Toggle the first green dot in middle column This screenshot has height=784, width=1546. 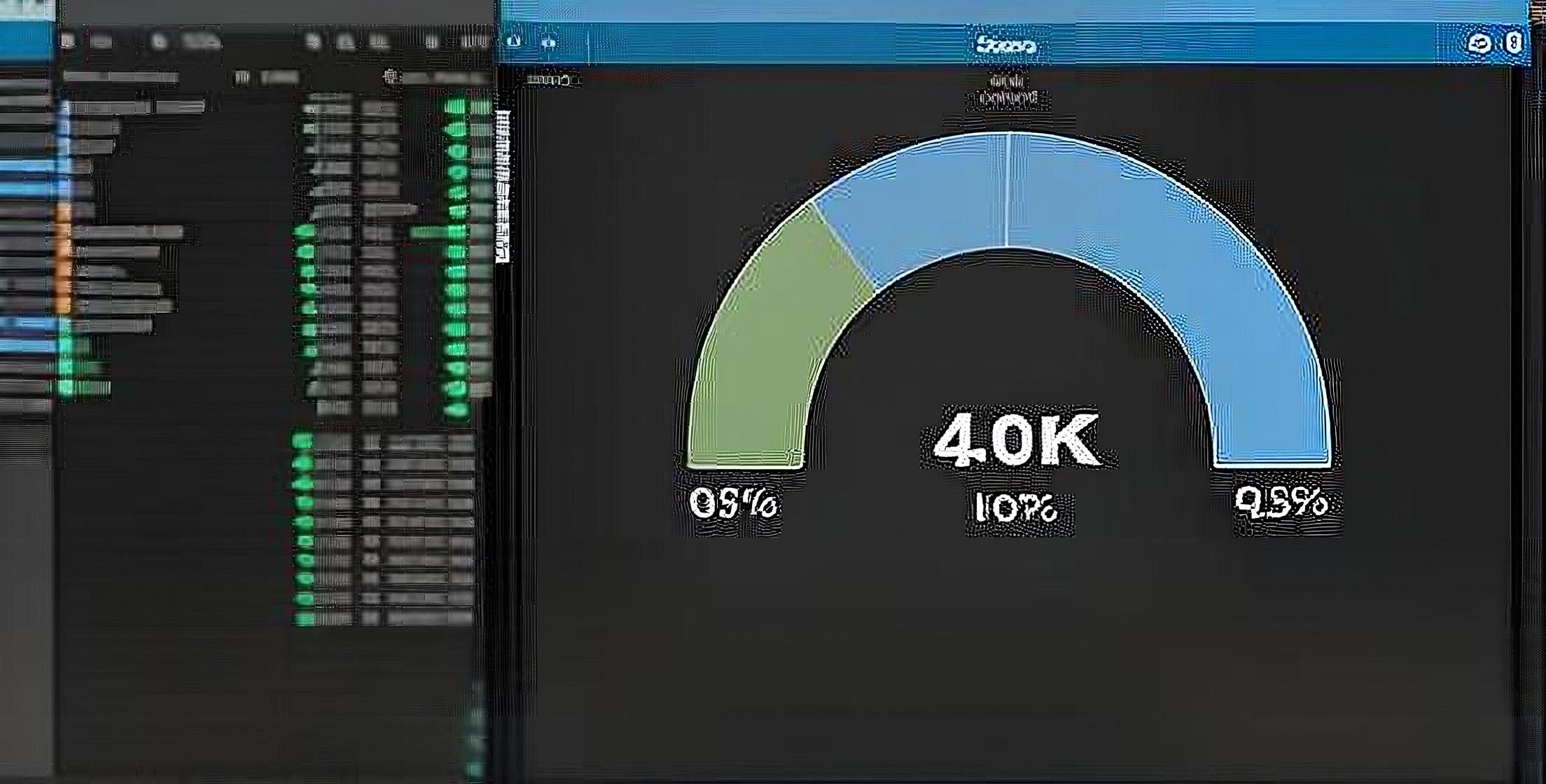(304, 232)
